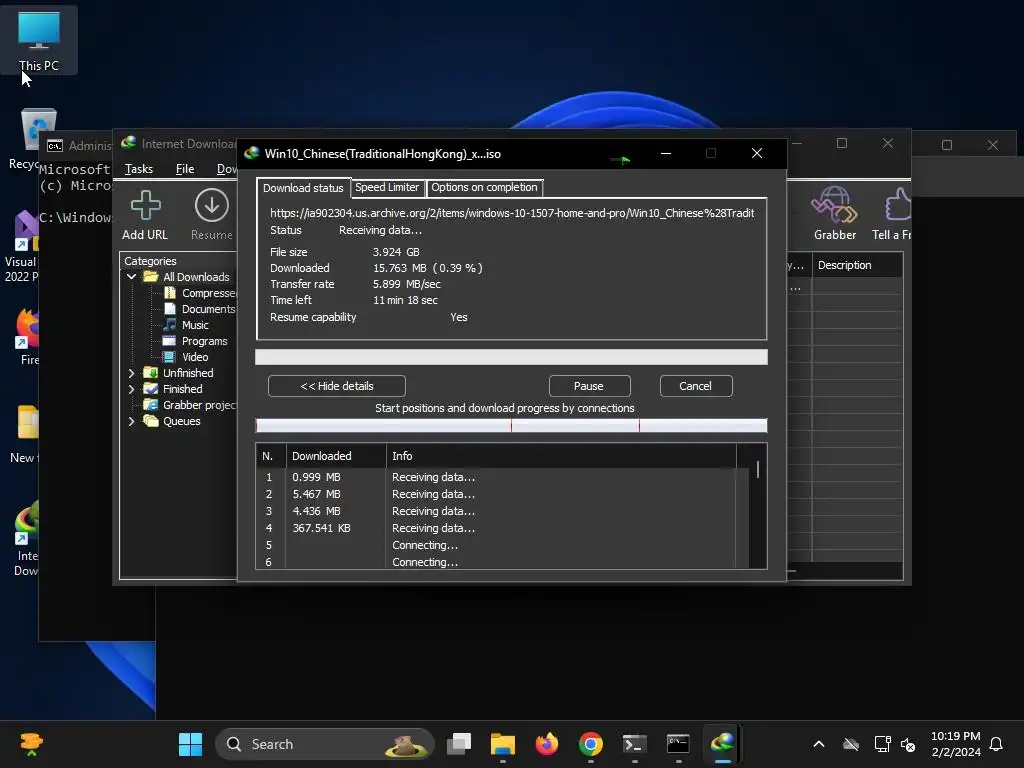Click the Resume download toolbar icon
This screenshot has width=1024, height=768.
pyautogui.click(x=212, y=215)
